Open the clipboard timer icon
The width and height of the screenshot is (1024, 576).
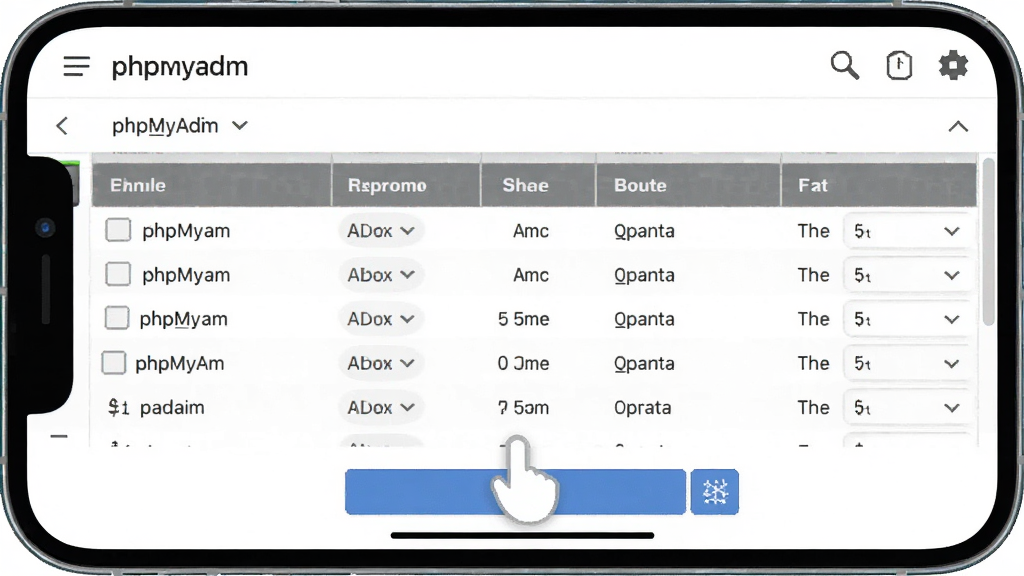coord(899,65)
